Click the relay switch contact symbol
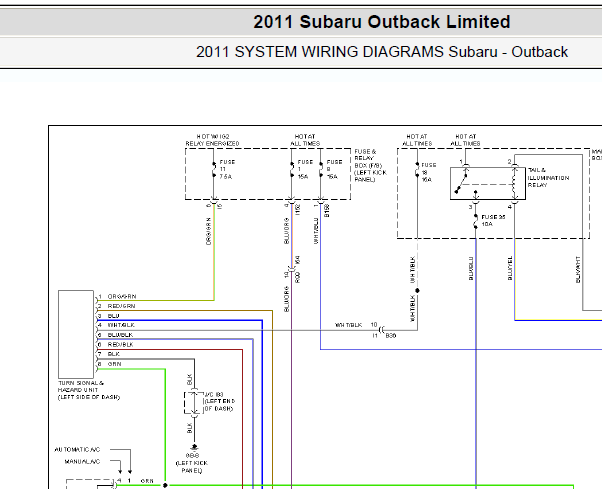Screen dimensions: 602x489 pyautogui.click(x=462, y=183)
